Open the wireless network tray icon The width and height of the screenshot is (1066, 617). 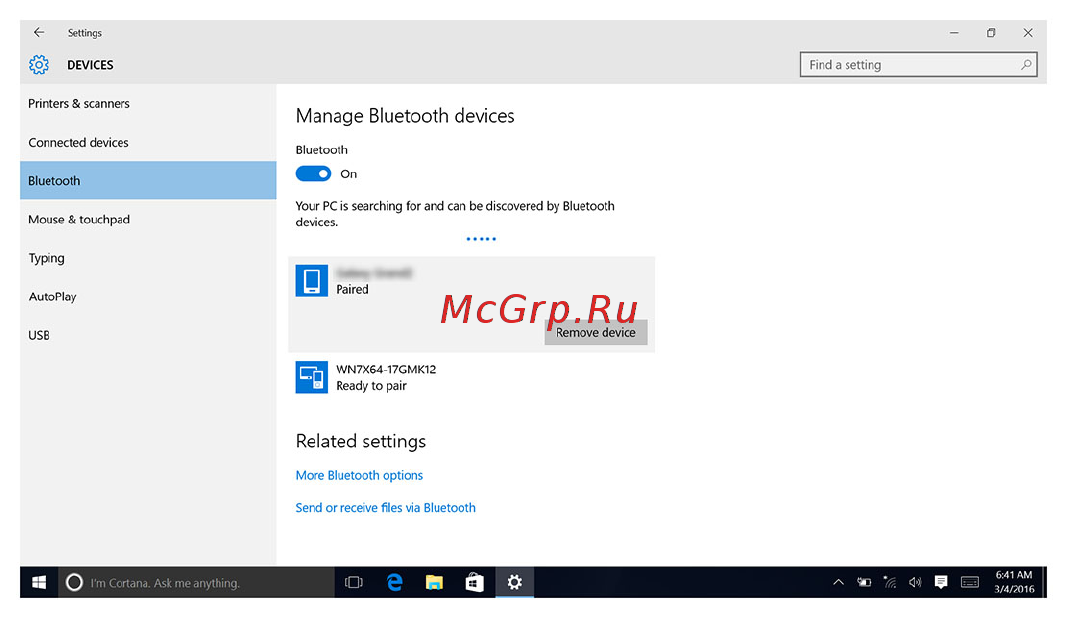[x=890, y=582]
